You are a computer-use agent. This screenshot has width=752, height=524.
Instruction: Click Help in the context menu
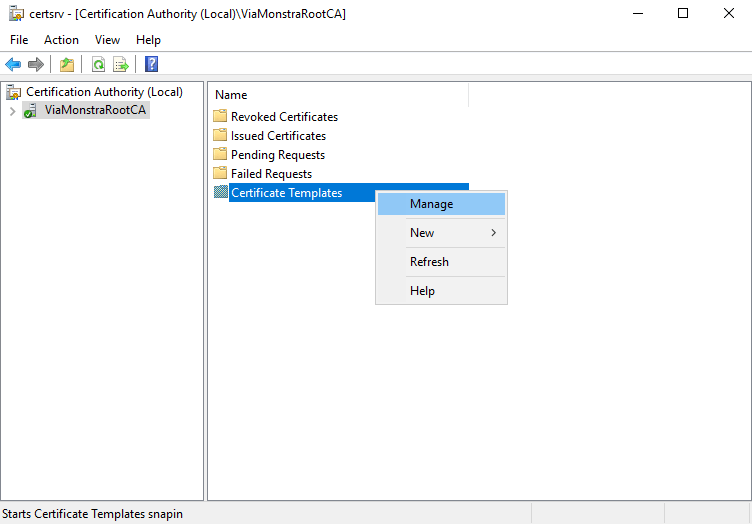422,291
